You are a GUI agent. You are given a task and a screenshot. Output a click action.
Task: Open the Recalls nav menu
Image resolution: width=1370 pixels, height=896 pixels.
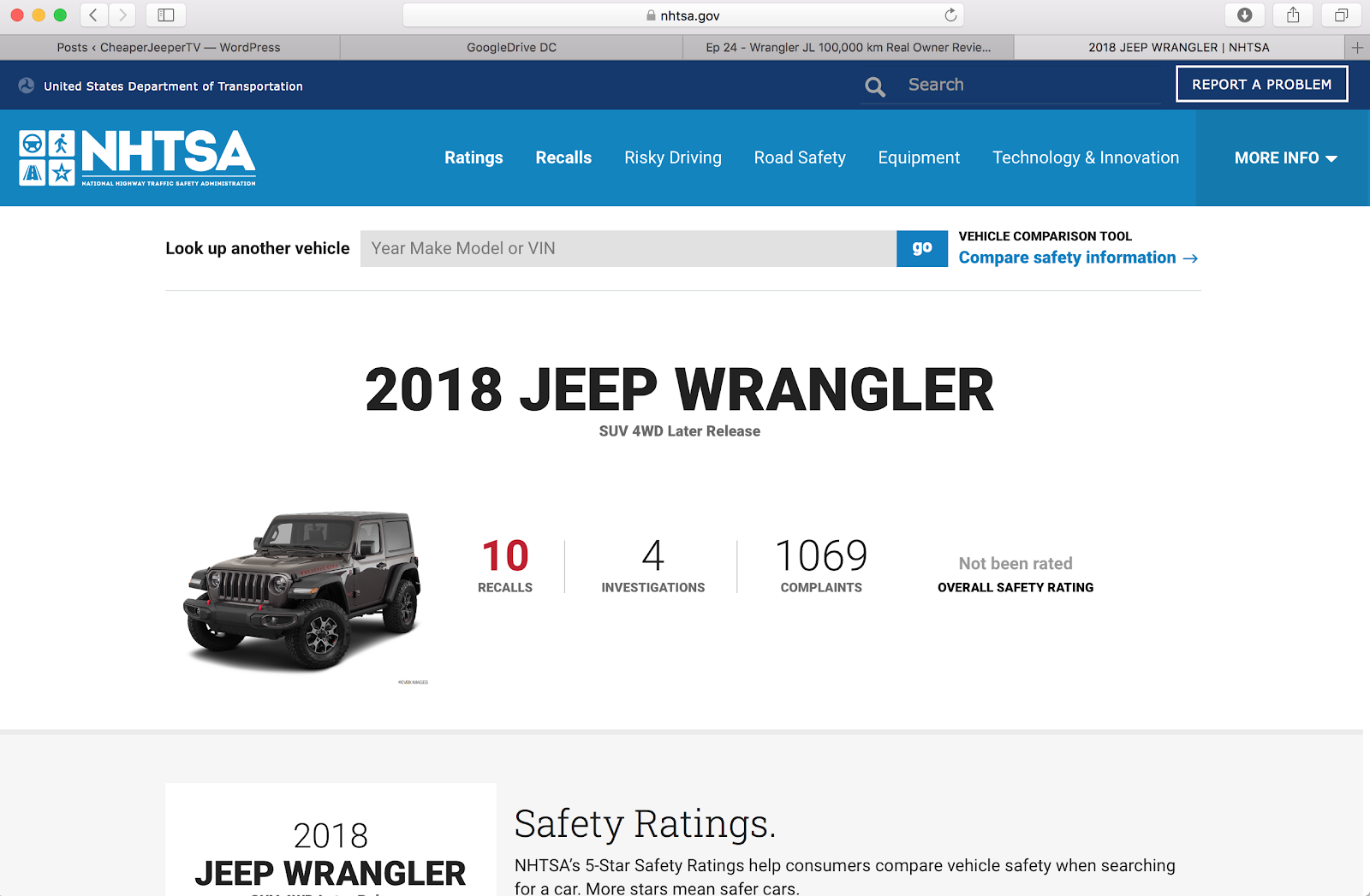coord(563,157)
